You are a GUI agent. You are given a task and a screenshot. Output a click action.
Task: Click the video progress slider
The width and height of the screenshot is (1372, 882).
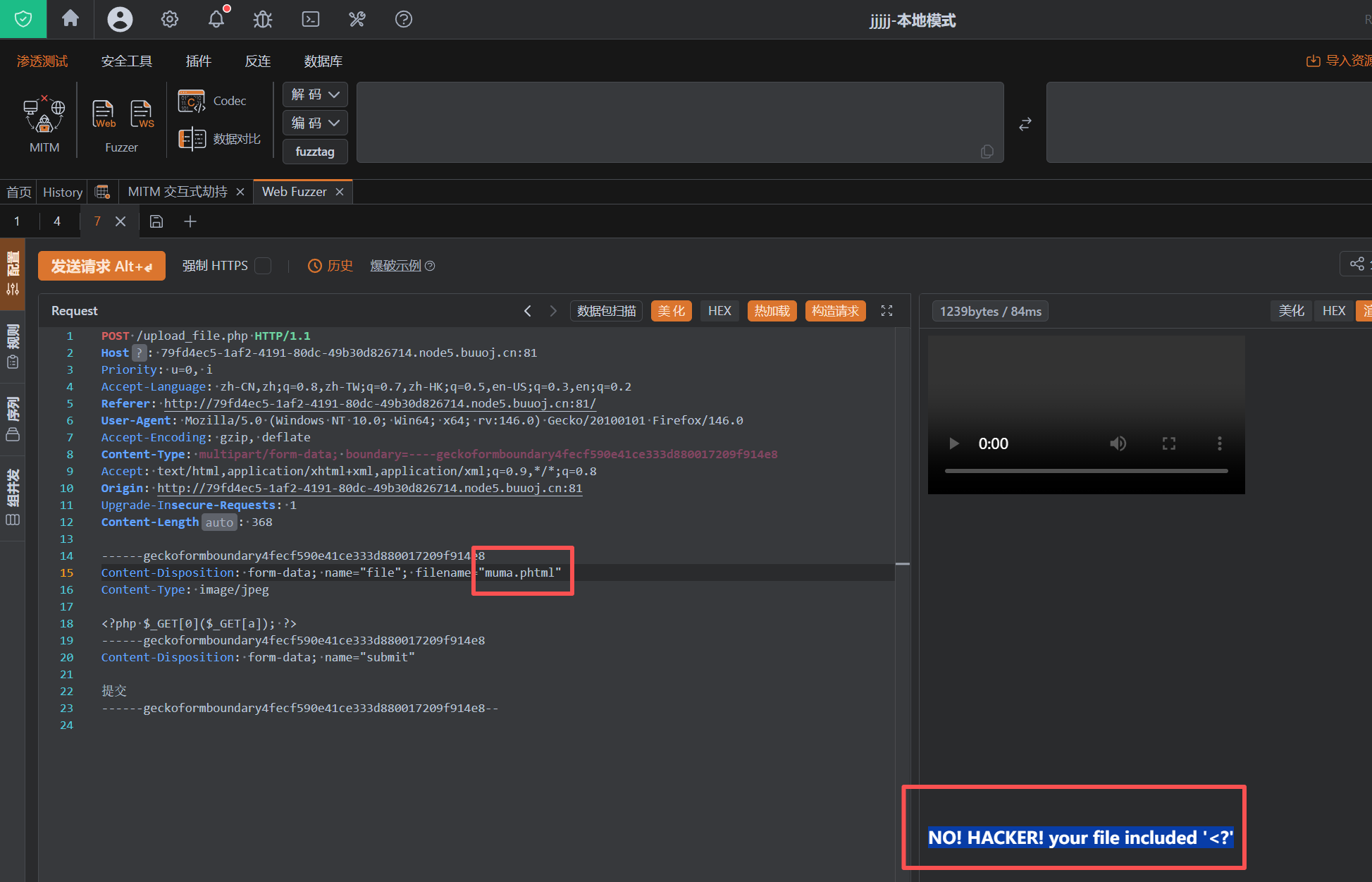point(1085,470)
